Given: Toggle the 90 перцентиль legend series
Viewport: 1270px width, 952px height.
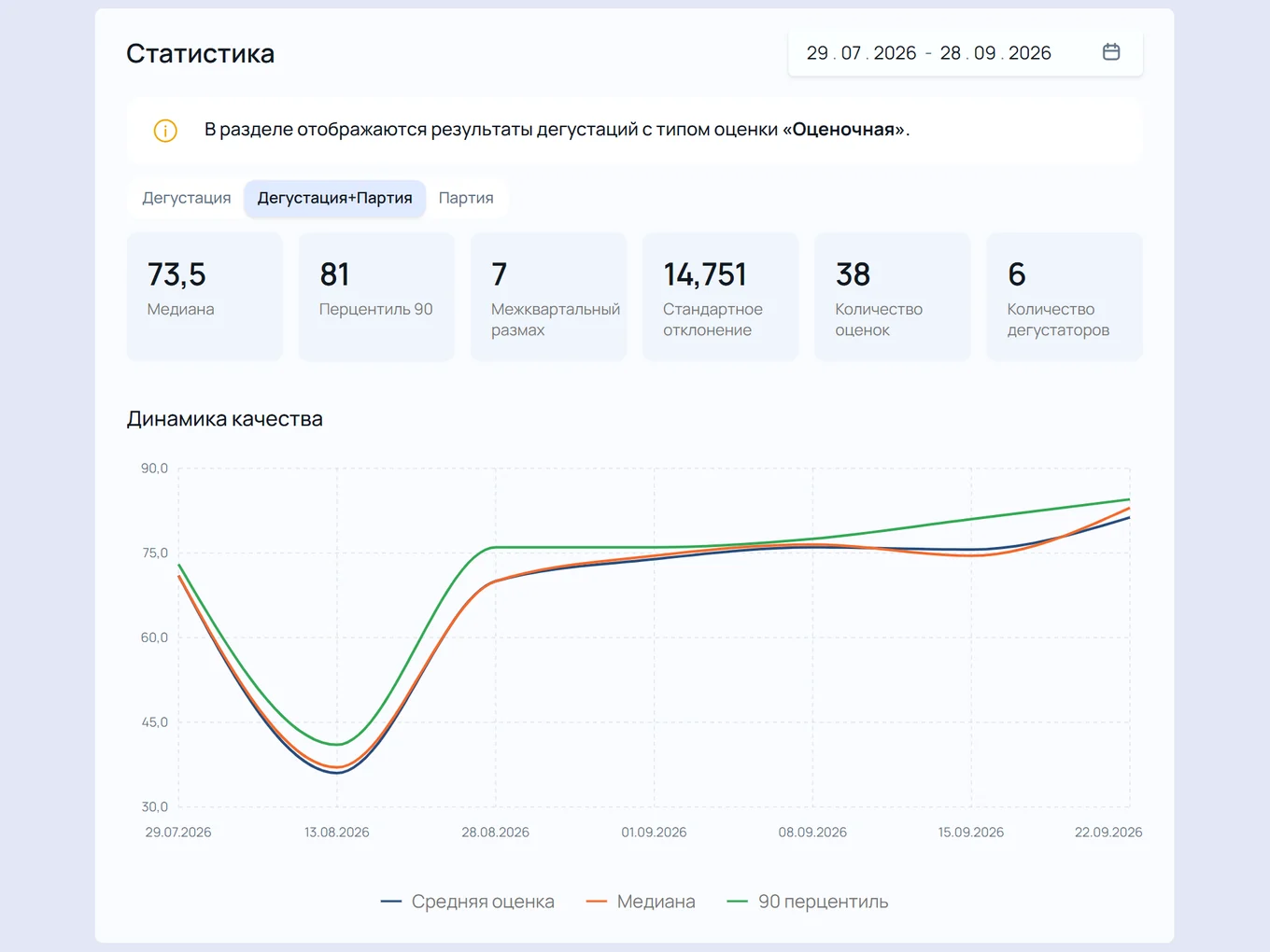Looking at the screenshot, I should point(808,902).
